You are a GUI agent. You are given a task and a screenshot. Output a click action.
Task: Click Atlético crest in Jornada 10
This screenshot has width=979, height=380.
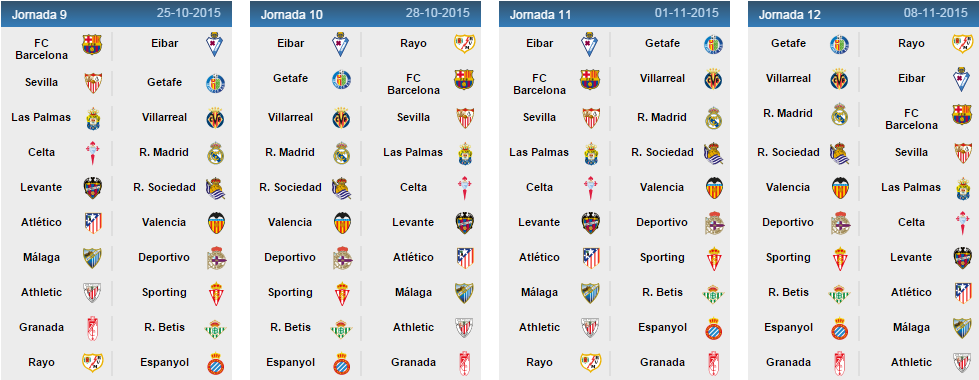pos(465,258)
